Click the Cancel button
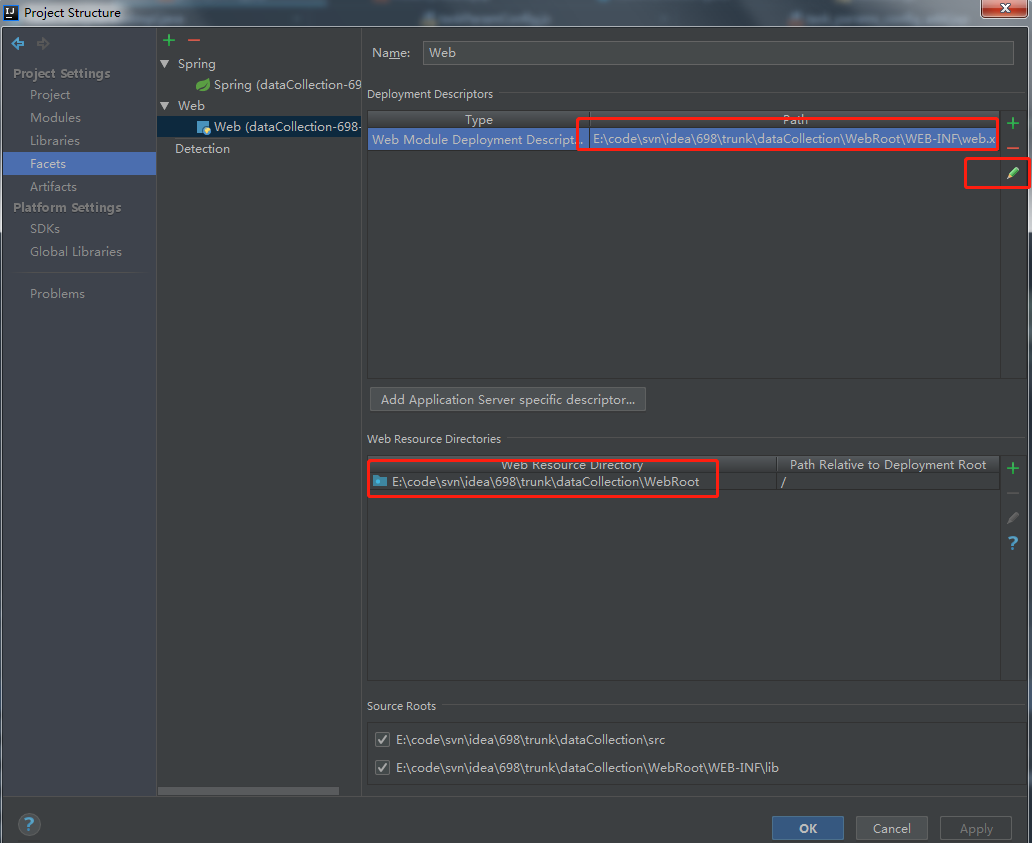1032x843 pixels. pos(892,829)
